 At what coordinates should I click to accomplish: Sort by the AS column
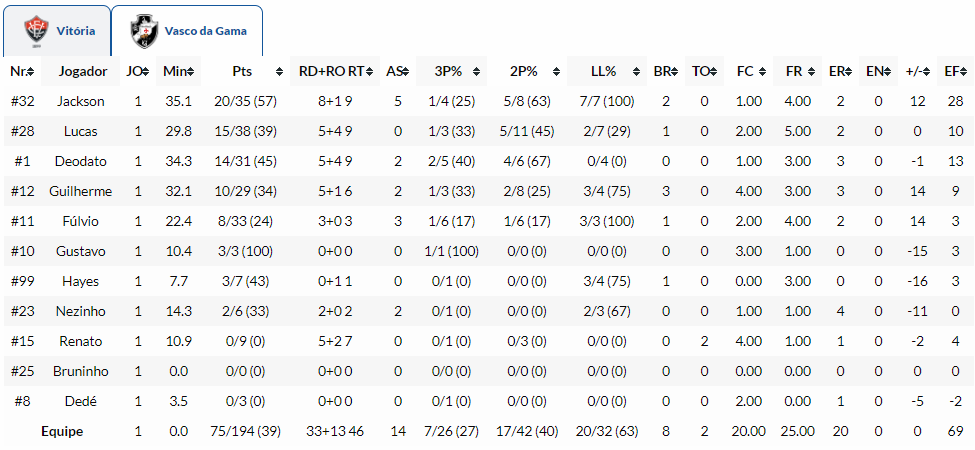pos(396,71)
